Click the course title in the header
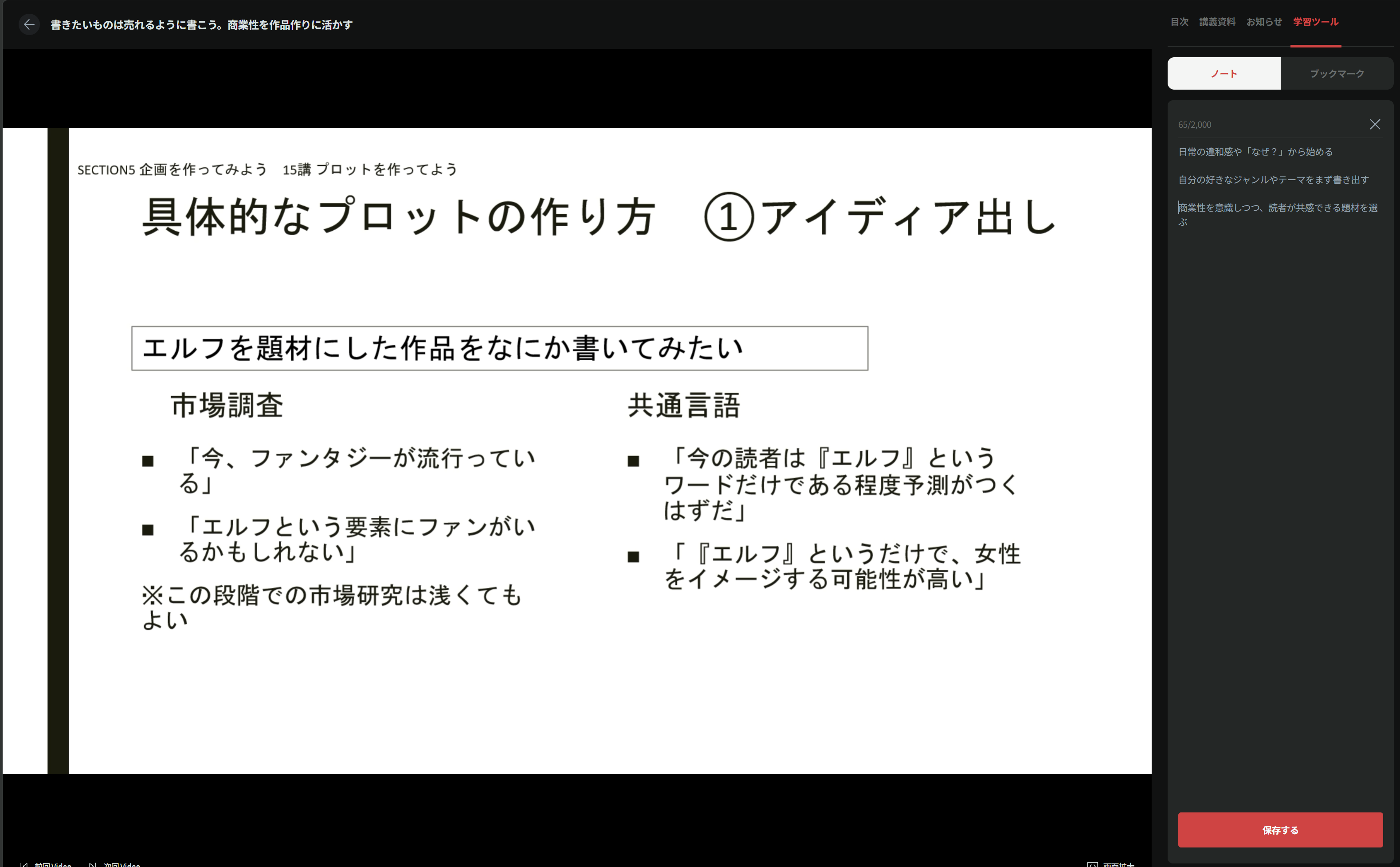This screenshot has height=867, width=1400. click(x=202, y=25)
